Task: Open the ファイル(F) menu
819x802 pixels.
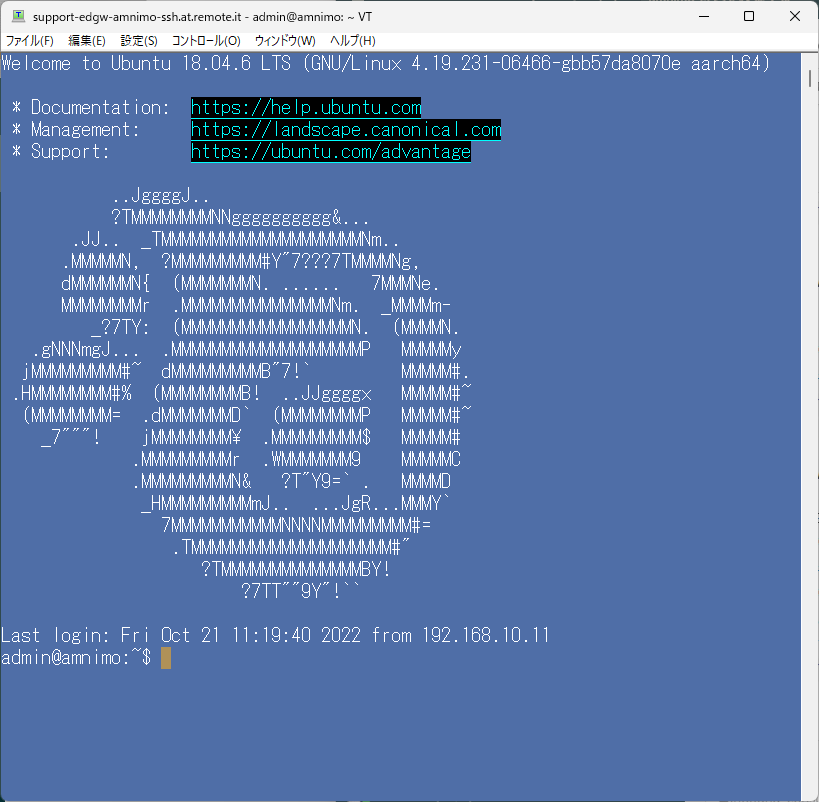Action: click(29, 41)
